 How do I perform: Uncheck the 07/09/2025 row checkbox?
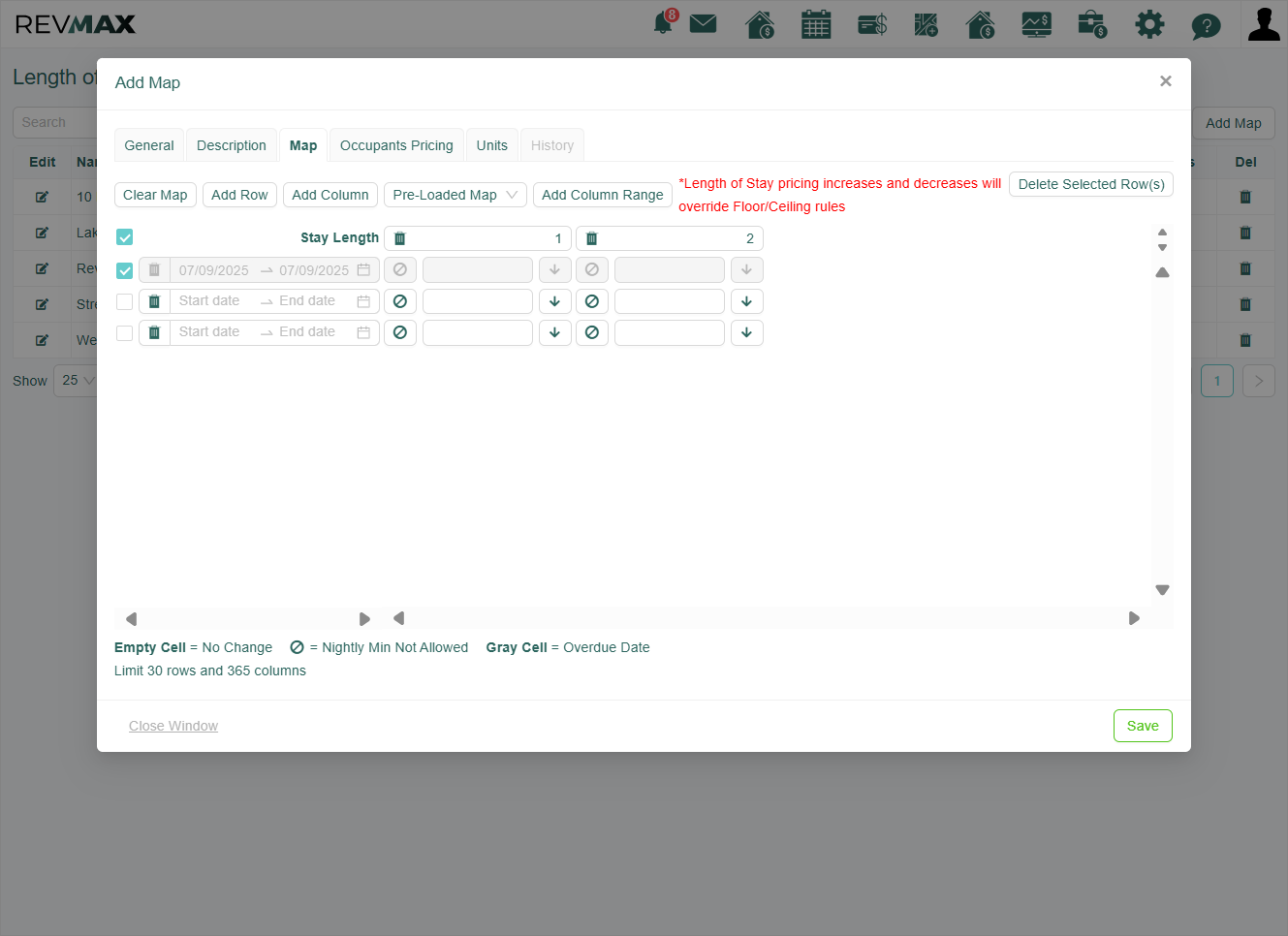[125, 270]
